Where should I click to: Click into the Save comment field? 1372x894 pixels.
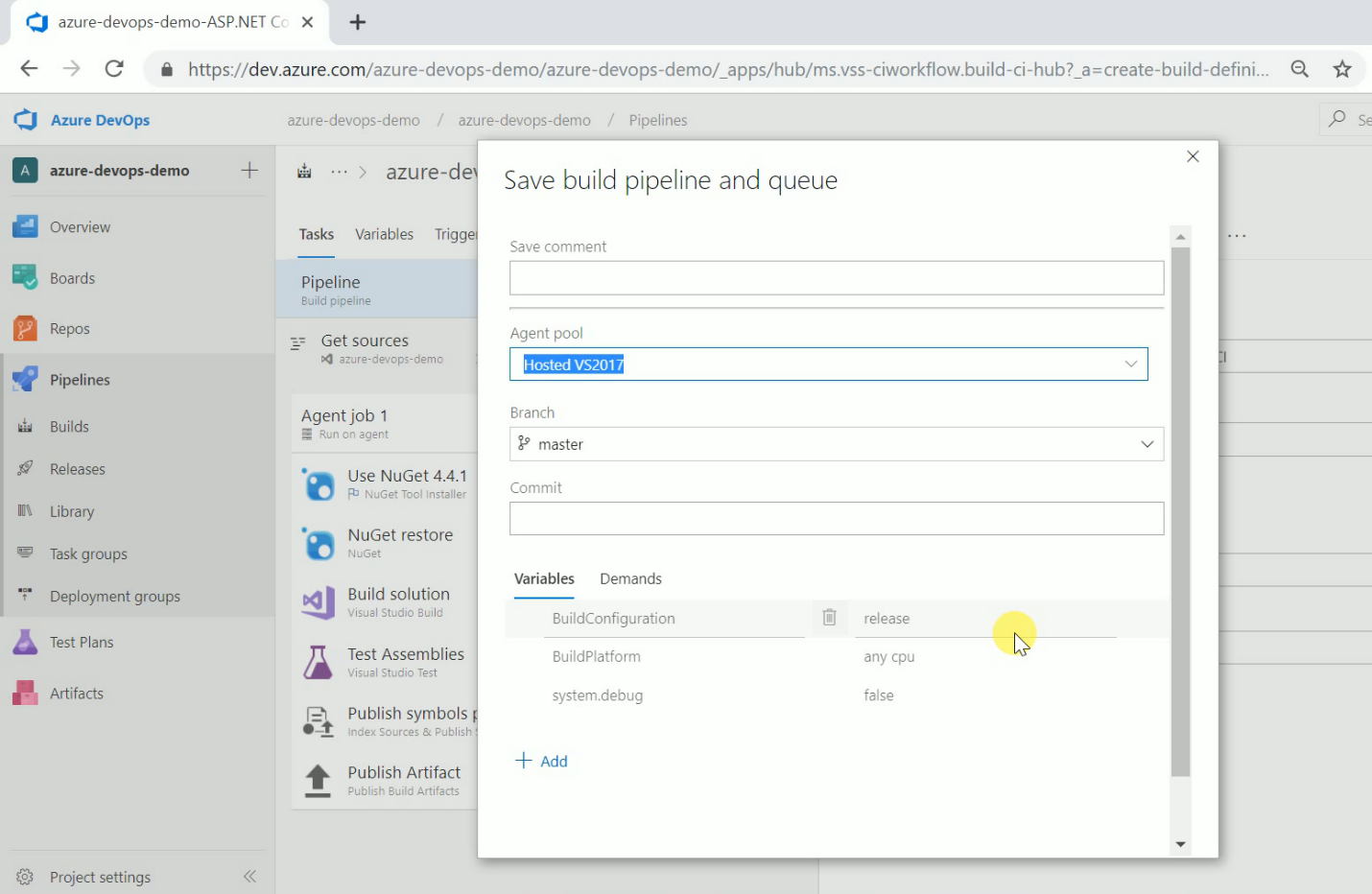click(x=836, y=278)
